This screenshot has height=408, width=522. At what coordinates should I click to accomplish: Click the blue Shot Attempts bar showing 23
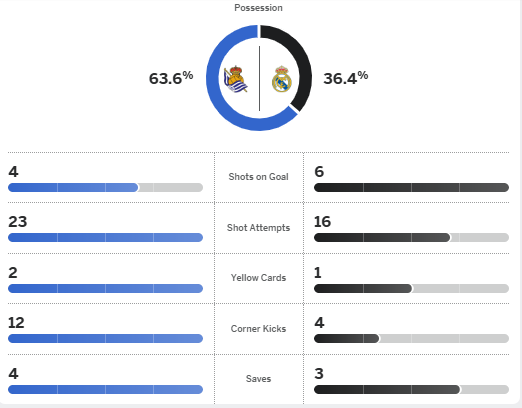coord(105,237)
